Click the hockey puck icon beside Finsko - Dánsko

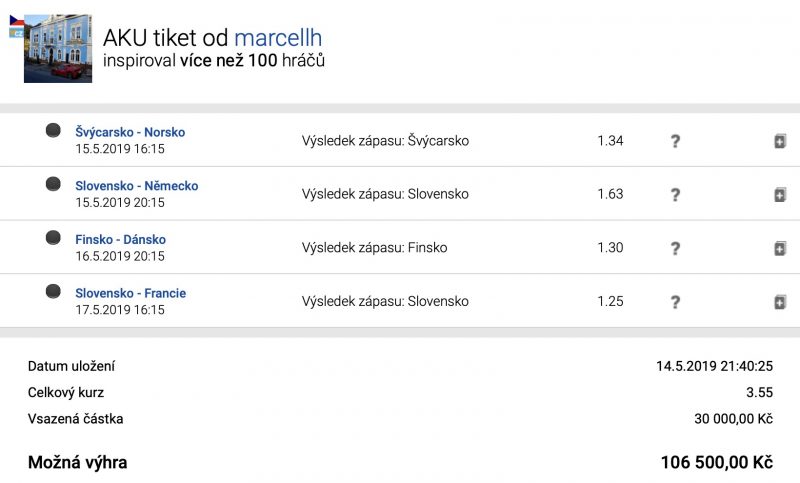pos(53,238)
